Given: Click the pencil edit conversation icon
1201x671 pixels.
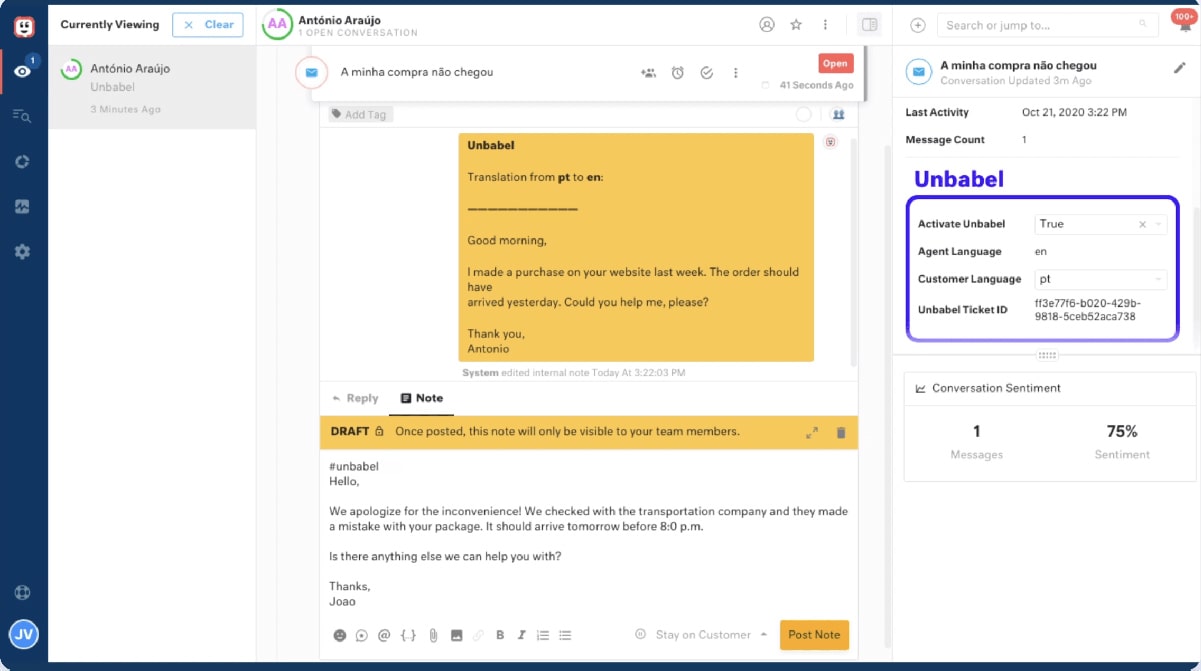Looking at the screenshot, I should pyautogui.click(x=1179, y=68).
